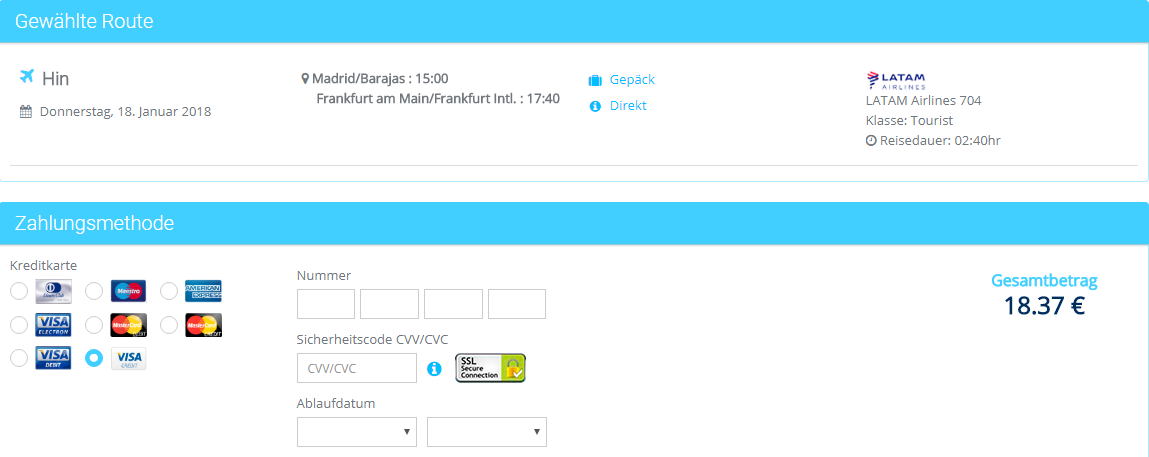Click the date Donnerstag, 18. Januar 2018
The image size is (1149, 457).
[125, 112]
